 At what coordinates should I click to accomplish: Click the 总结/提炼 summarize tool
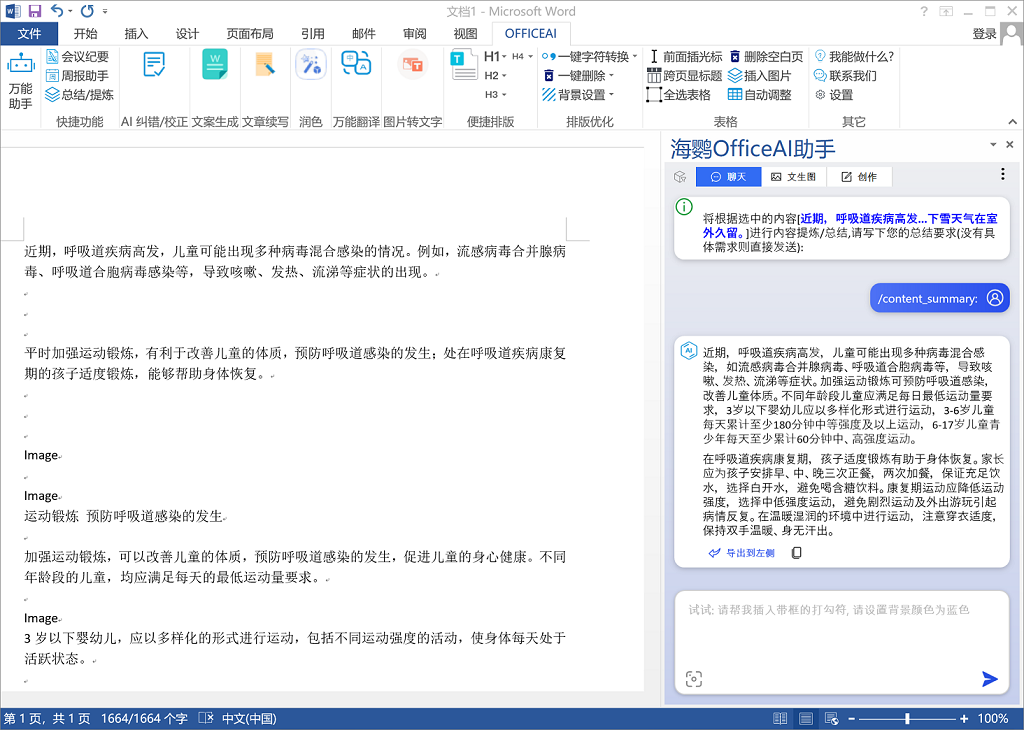[80, 95]
